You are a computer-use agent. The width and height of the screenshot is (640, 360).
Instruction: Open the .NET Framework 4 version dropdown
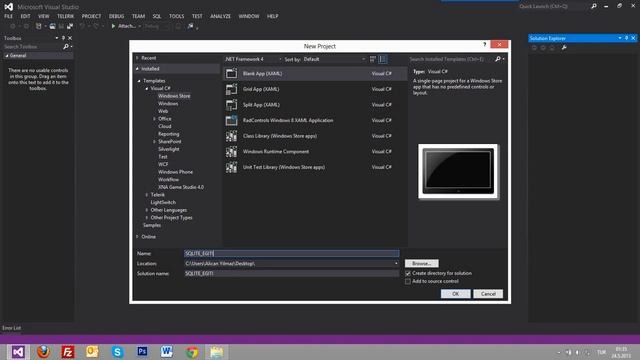pos(253,59)
